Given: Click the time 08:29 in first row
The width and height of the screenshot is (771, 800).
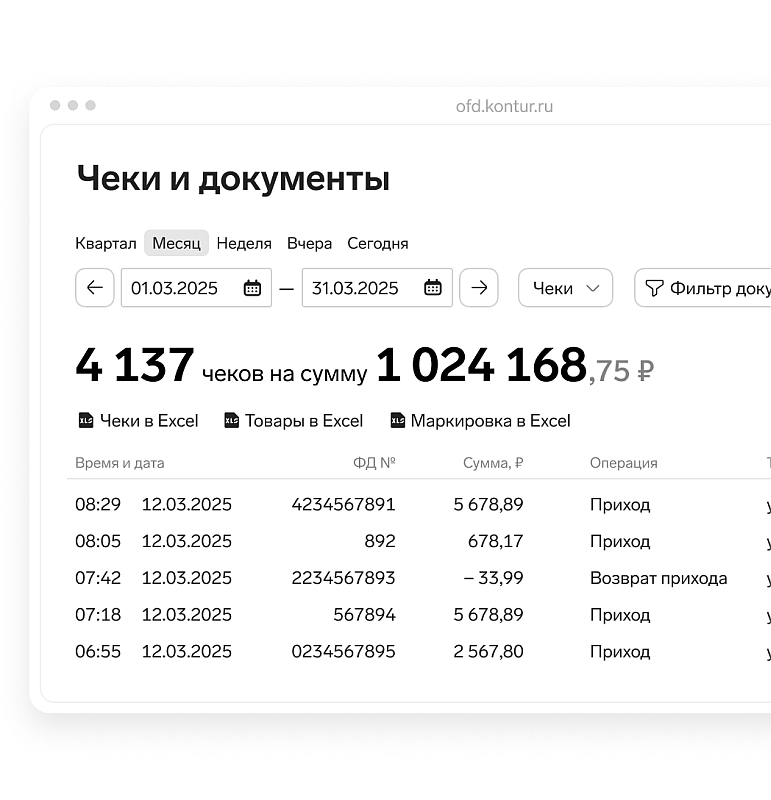Looking at the screenshot, I should [x=98, y=504].
